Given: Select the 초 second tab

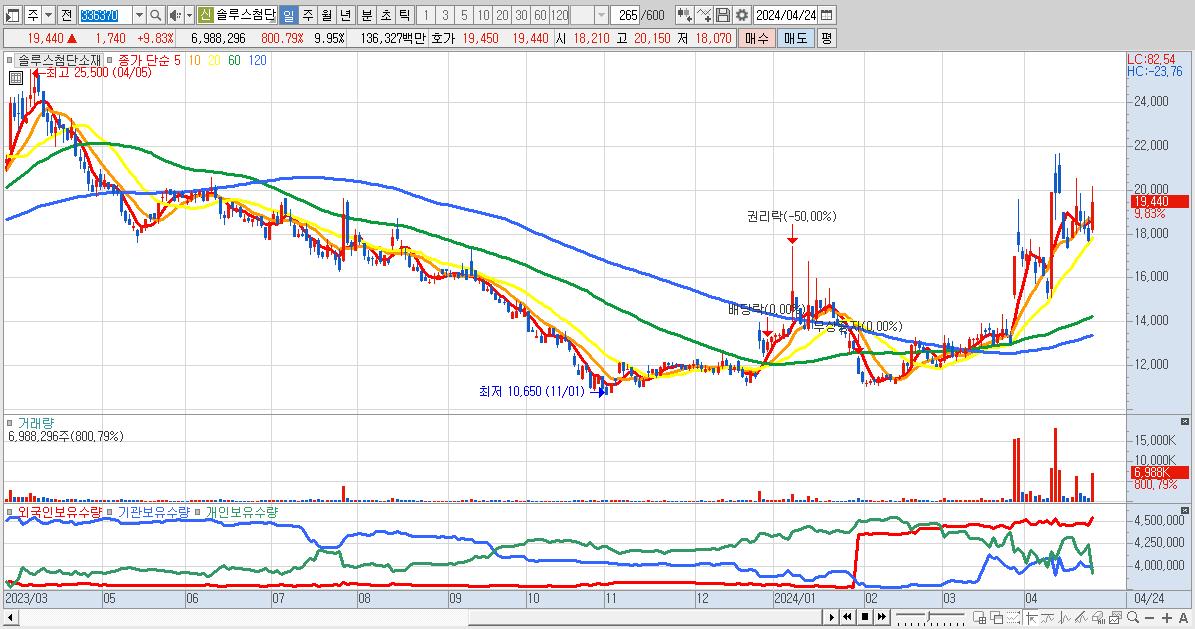Looking at the screenshot, I should 386,14.
